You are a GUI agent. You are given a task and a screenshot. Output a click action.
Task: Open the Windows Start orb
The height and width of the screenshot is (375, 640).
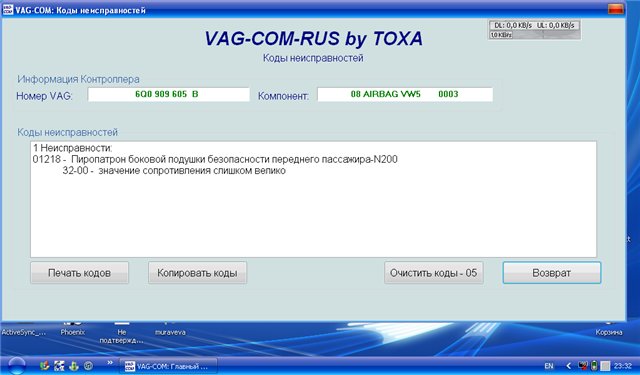point(17,365)
